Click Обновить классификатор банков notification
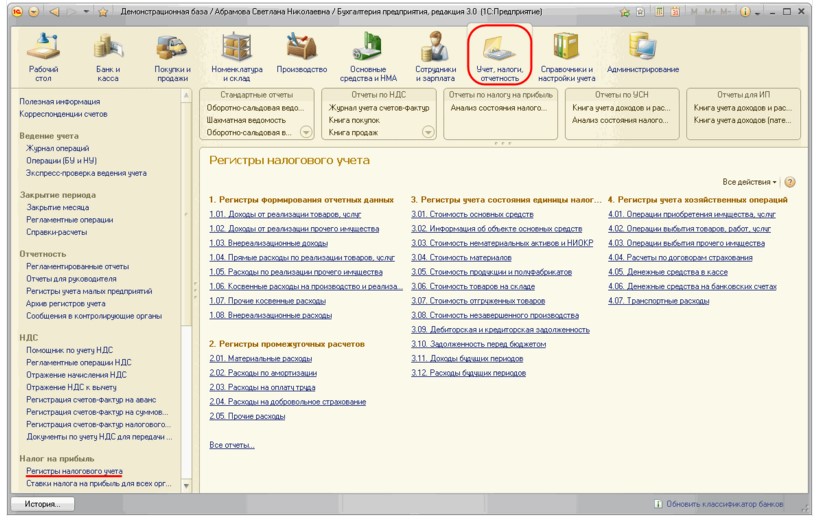Image resolution: width=823 pixels, height=526 pixels. 718,504
